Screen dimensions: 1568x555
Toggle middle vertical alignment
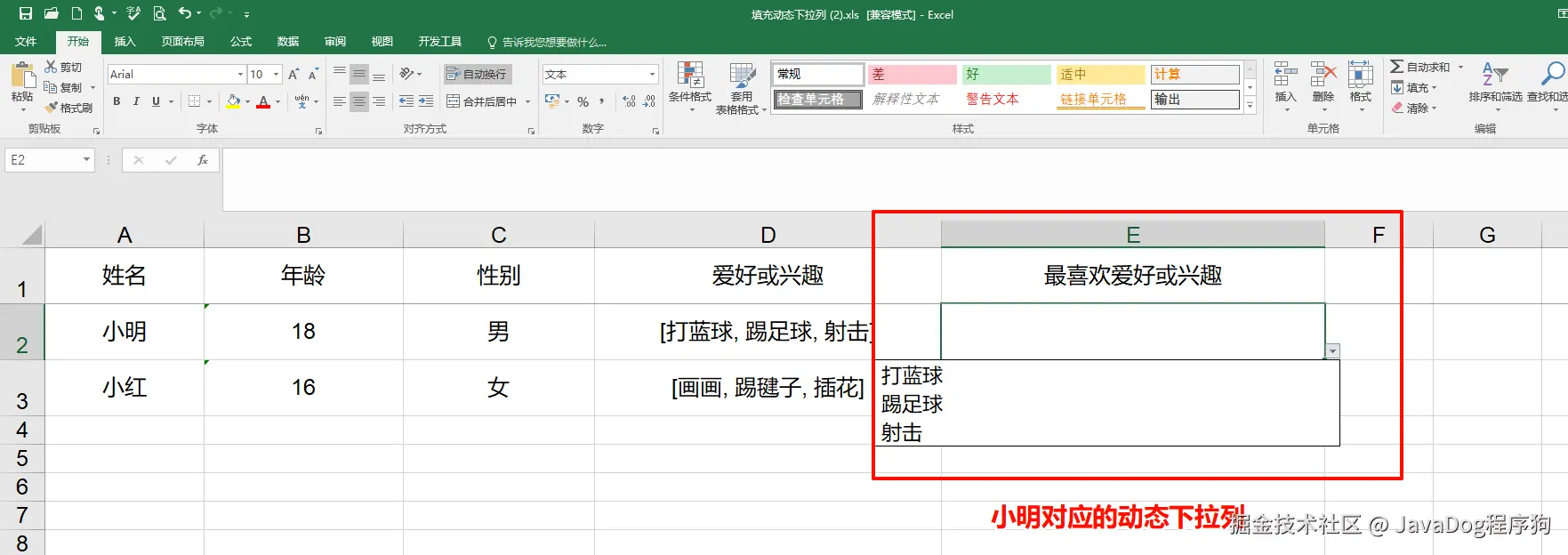(359, 75)
